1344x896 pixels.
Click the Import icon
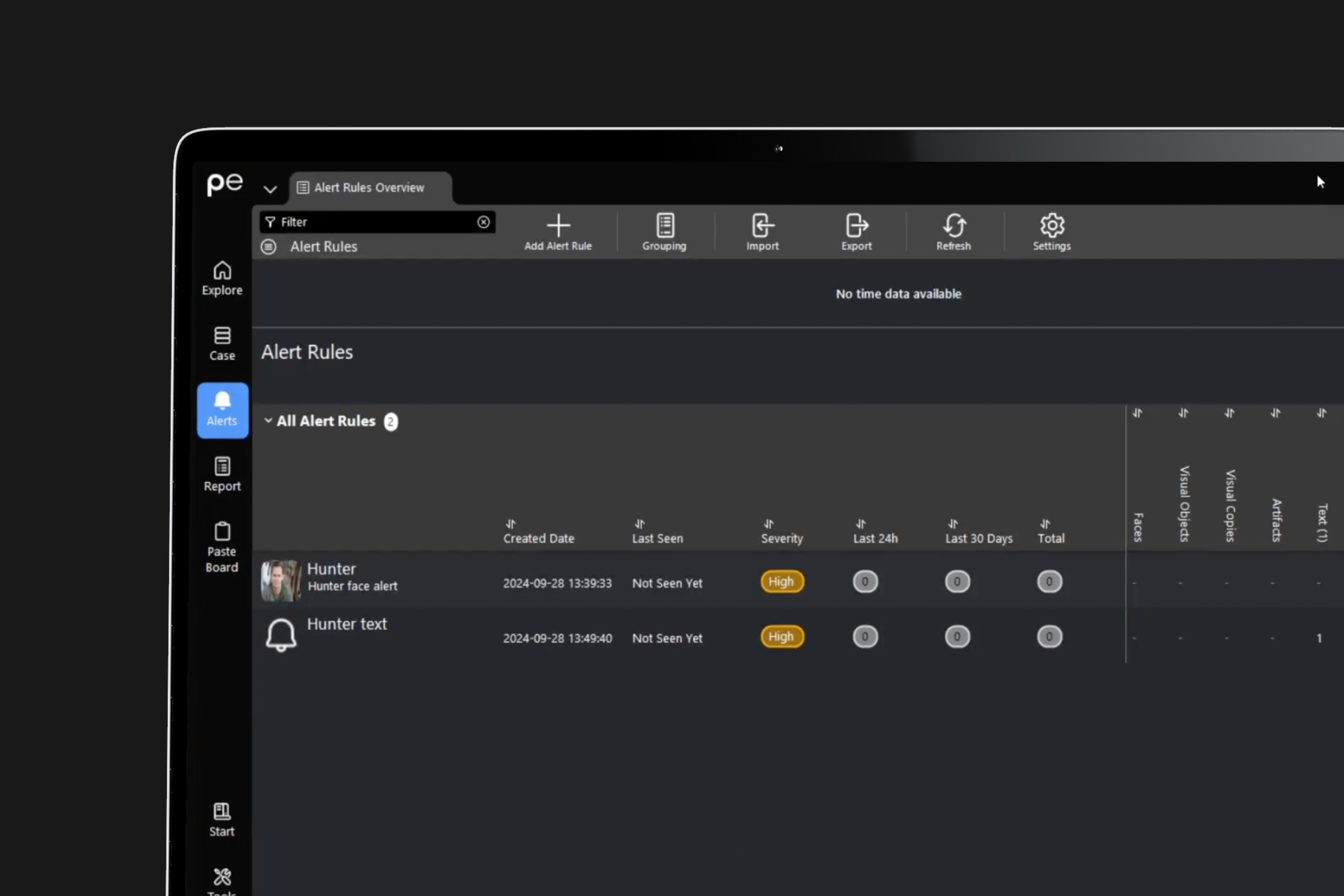(x=762, y=226)
